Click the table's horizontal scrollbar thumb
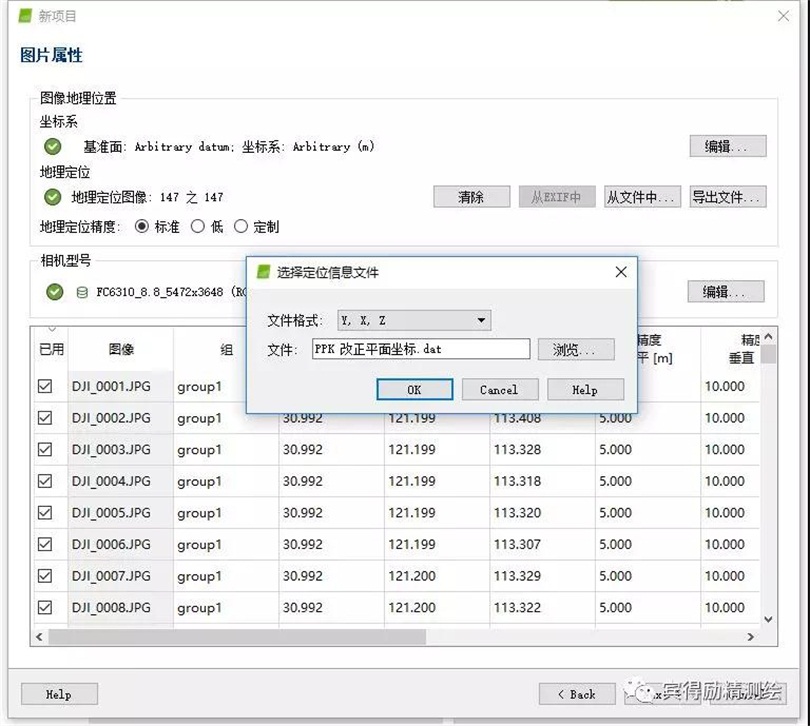 (x=237, y=637)
